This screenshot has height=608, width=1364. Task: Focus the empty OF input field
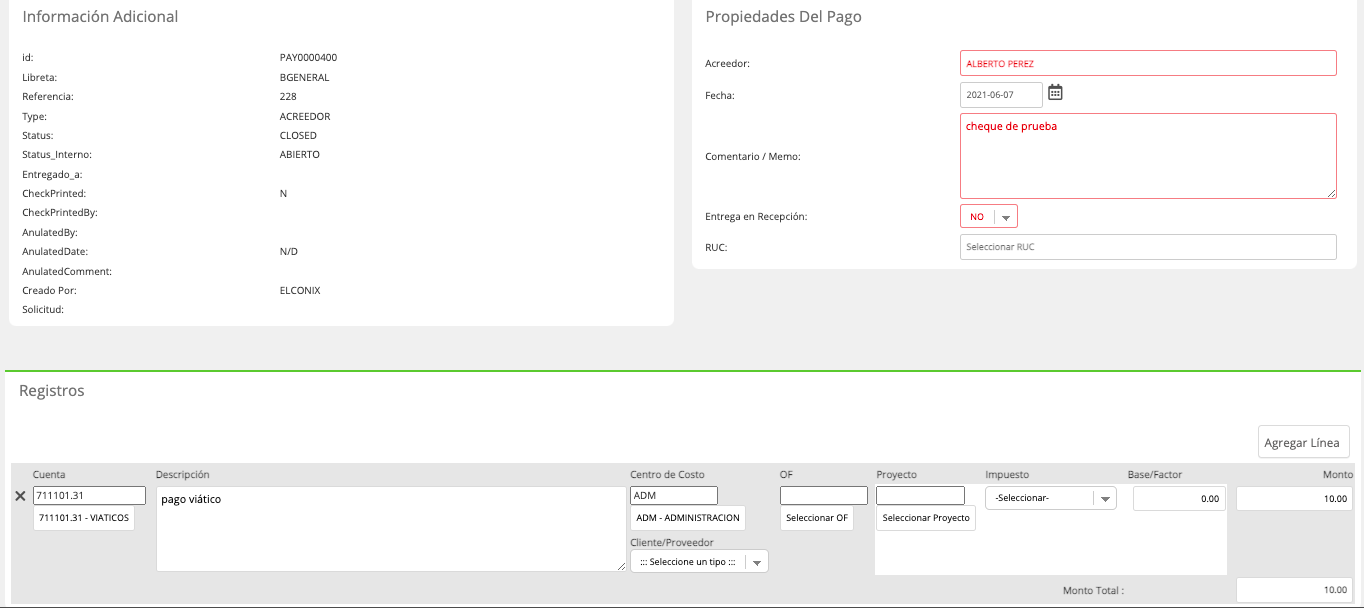824,496
